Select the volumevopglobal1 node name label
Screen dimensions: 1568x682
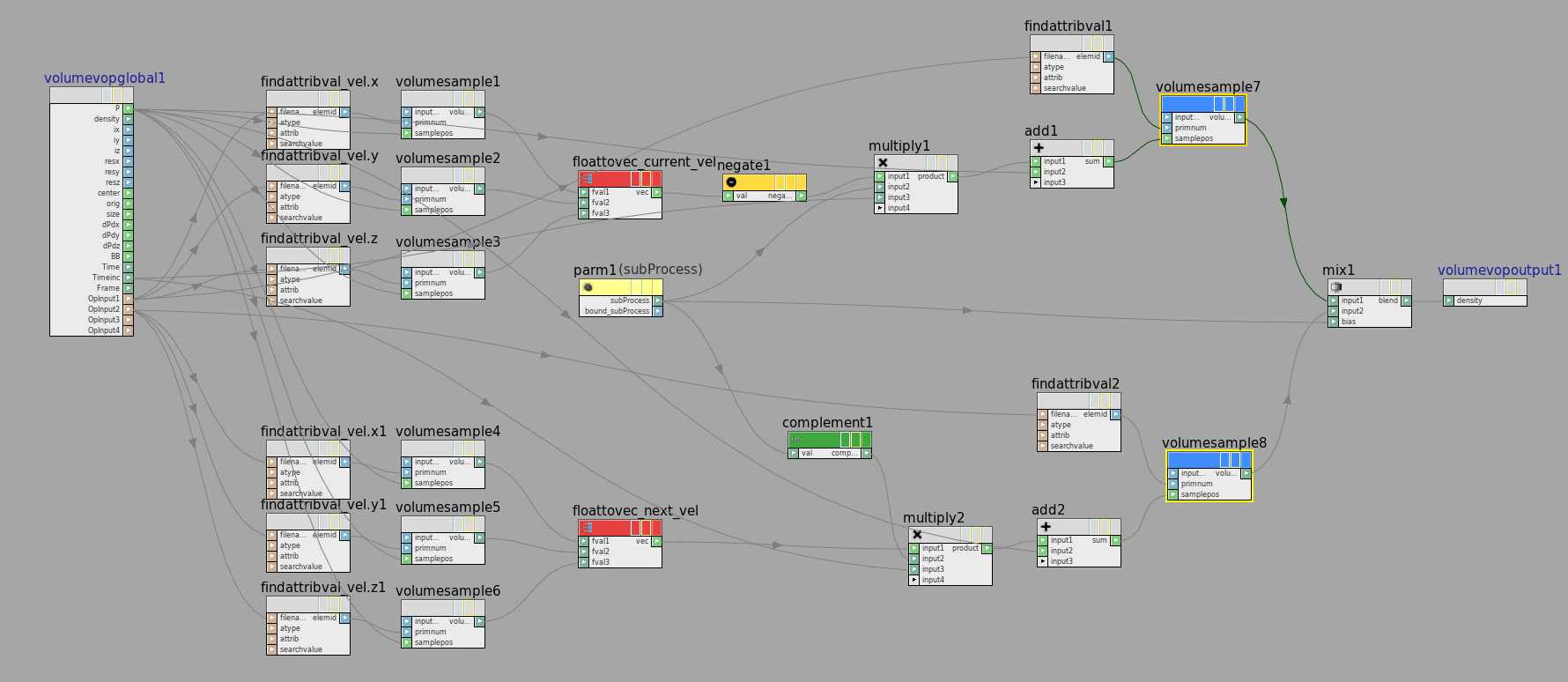pyautogui.click(x=105, y=78)
